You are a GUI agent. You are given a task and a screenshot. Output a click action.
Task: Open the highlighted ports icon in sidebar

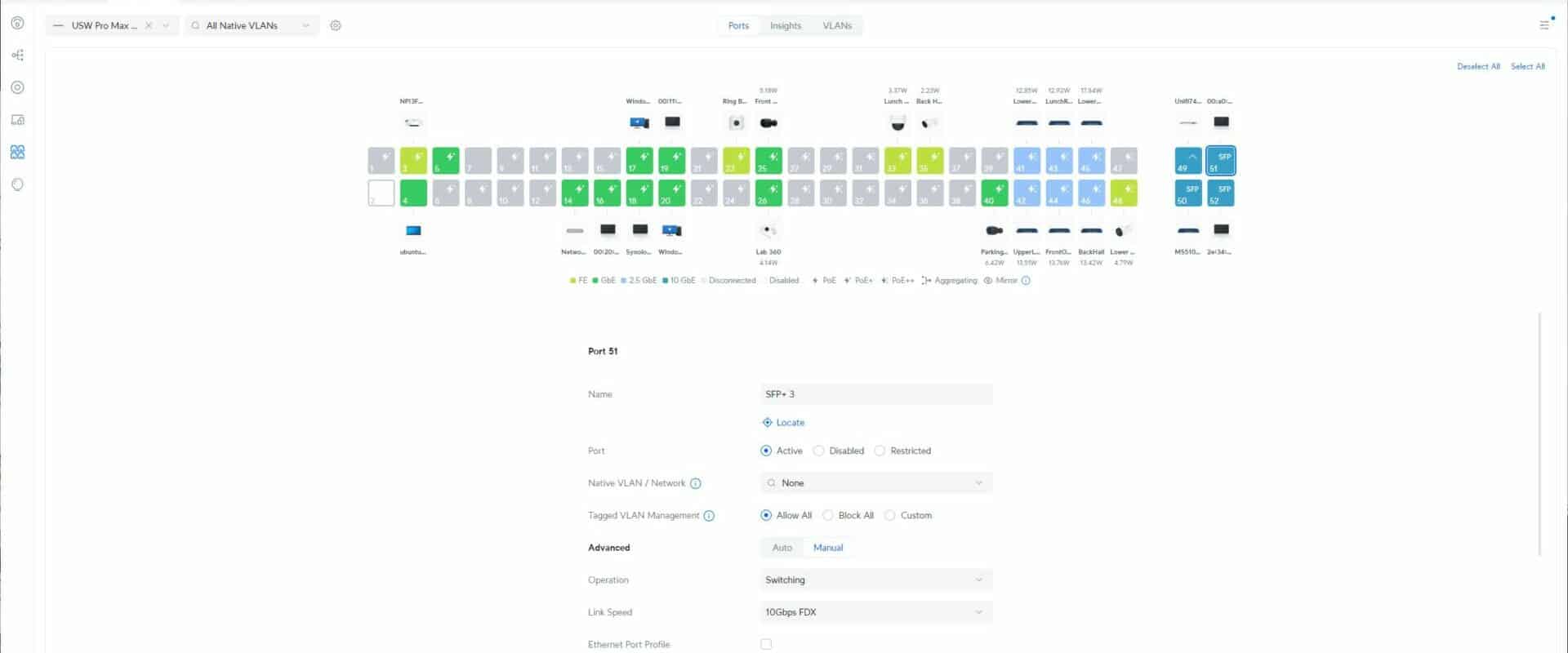coord(17,152)
